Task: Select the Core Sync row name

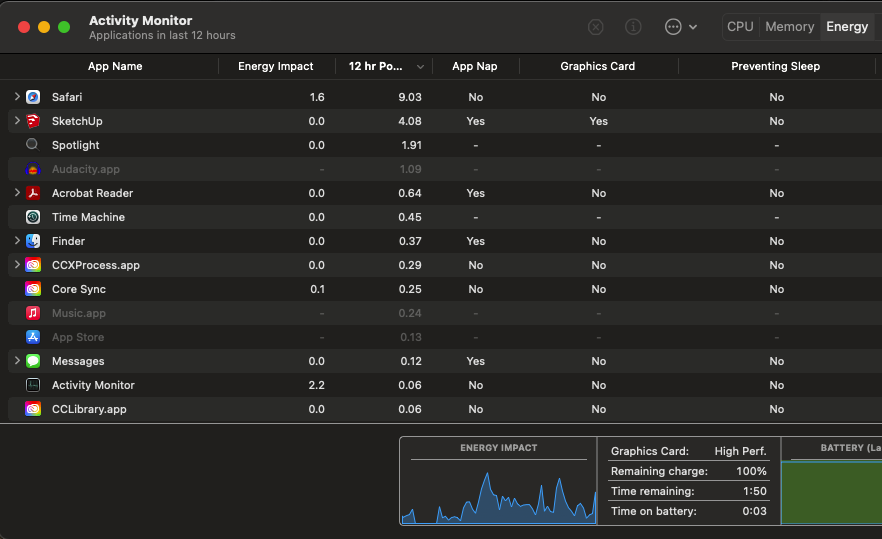Action: point(79,289)
